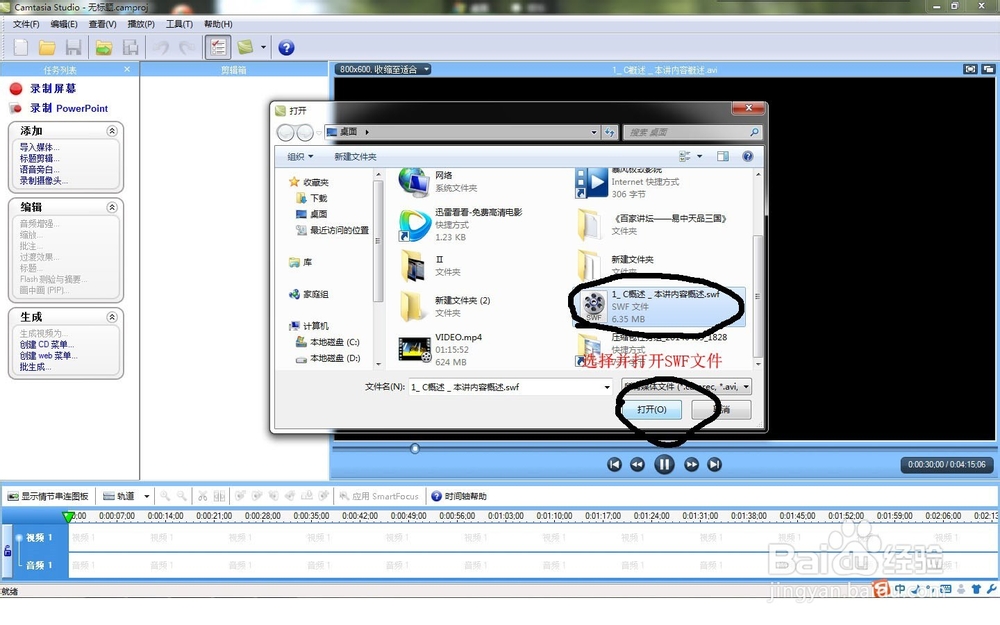Click the previous clip playback button
1000x625 pixels.
tap(614, 464)
